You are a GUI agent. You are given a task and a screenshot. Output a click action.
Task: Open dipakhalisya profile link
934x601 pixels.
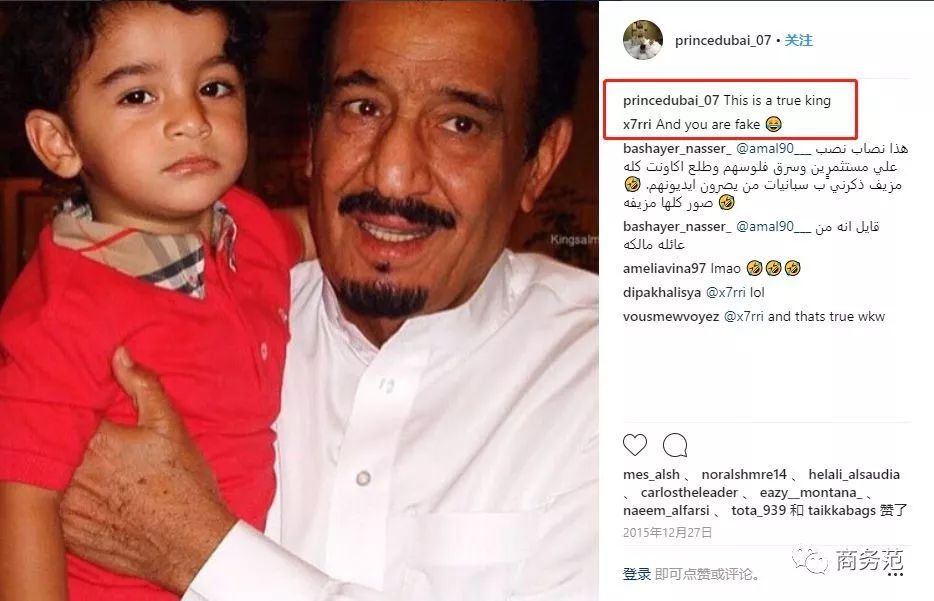pyautogui.click(x=662, y=292)
